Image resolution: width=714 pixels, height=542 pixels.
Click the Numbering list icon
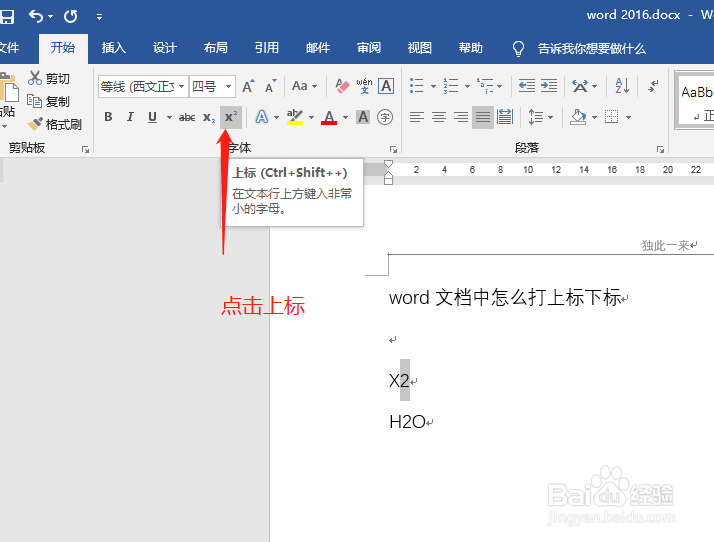click(451, 86)
